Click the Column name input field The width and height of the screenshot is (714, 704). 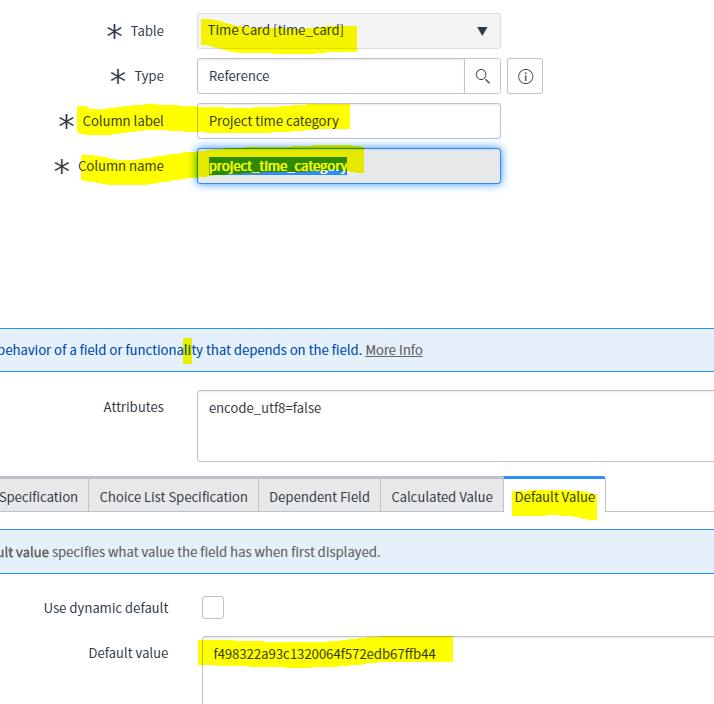click(x=349, y=166)
